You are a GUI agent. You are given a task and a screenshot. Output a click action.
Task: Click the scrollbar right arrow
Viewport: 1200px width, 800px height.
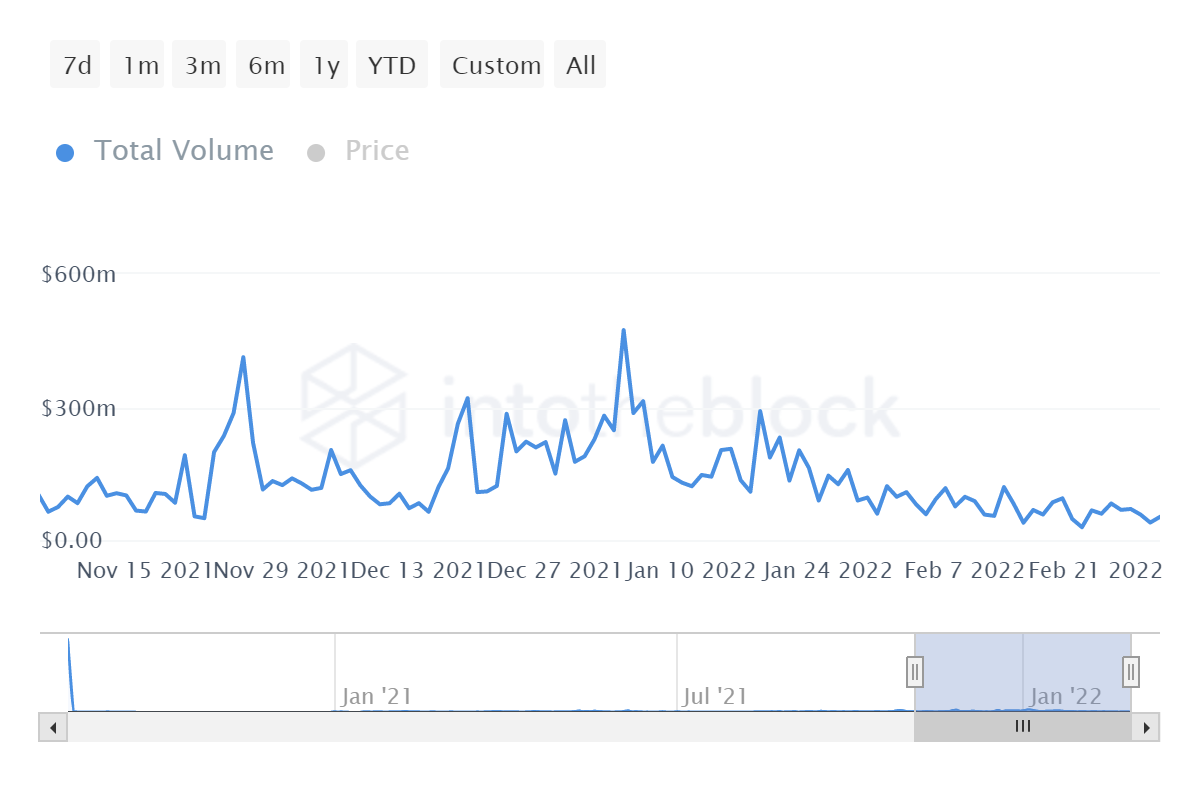(1147, 727)
